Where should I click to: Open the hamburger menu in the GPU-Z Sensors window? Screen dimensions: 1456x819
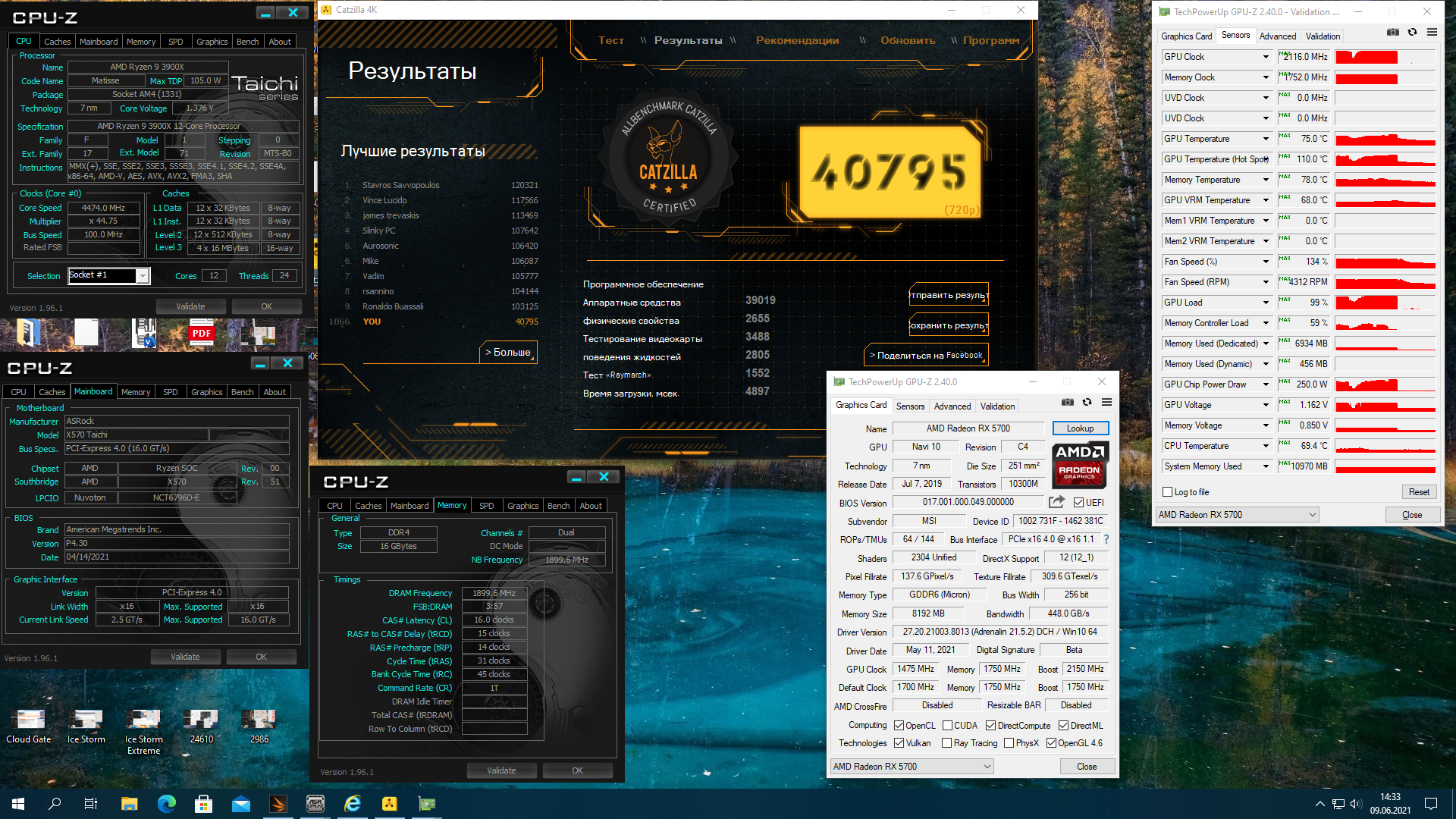coord(1432,32)
